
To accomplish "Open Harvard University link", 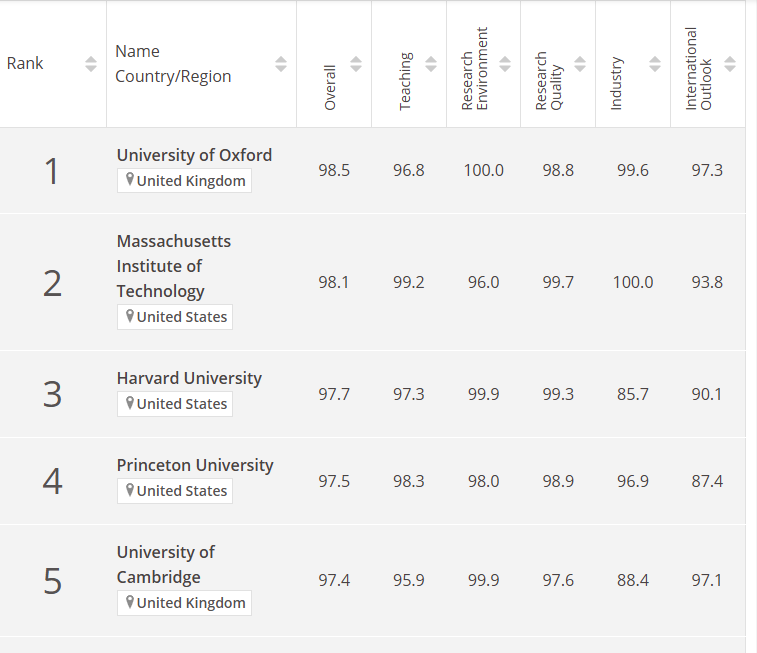I will click(189, 378).
